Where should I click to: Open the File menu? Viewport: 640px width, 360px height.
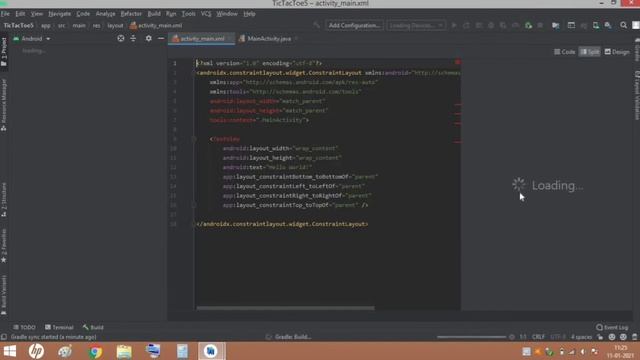coord(5,13)
